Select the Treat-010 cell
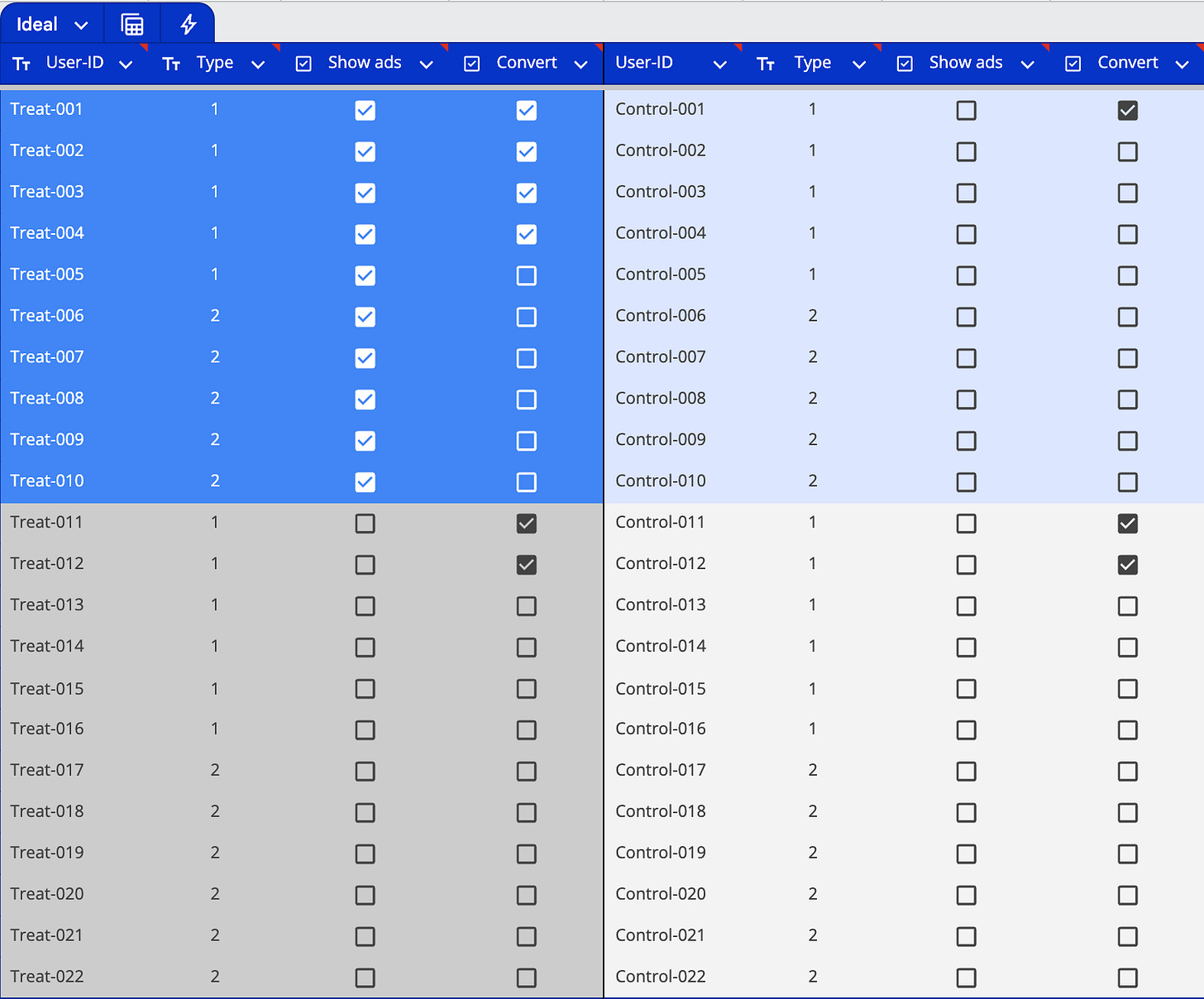This screenshot has width=1204, height=999. tap(47, 481)
